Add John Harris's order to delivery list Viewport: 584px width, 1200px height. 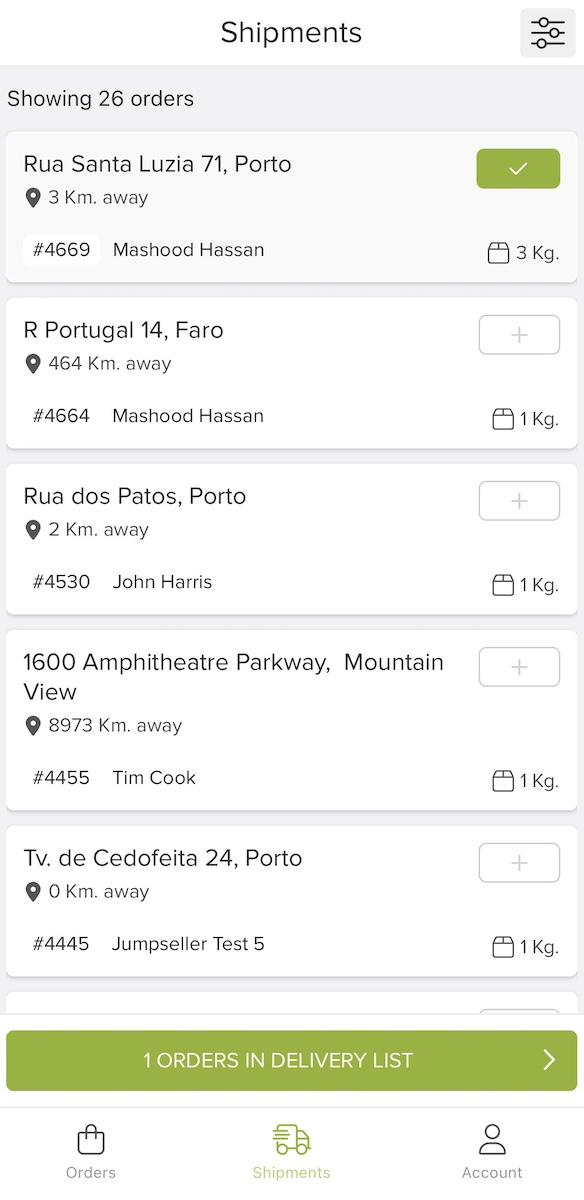[518, 500]
